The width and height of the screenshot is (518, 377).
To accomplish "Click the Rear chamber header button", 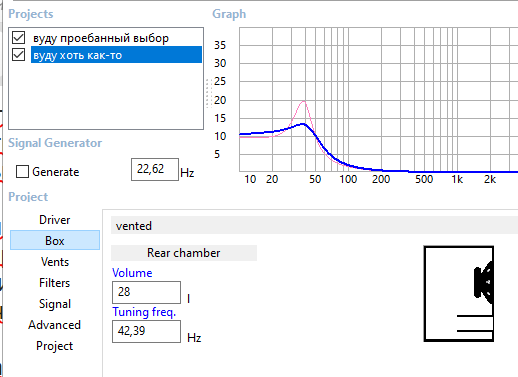I will coord(184,253).
